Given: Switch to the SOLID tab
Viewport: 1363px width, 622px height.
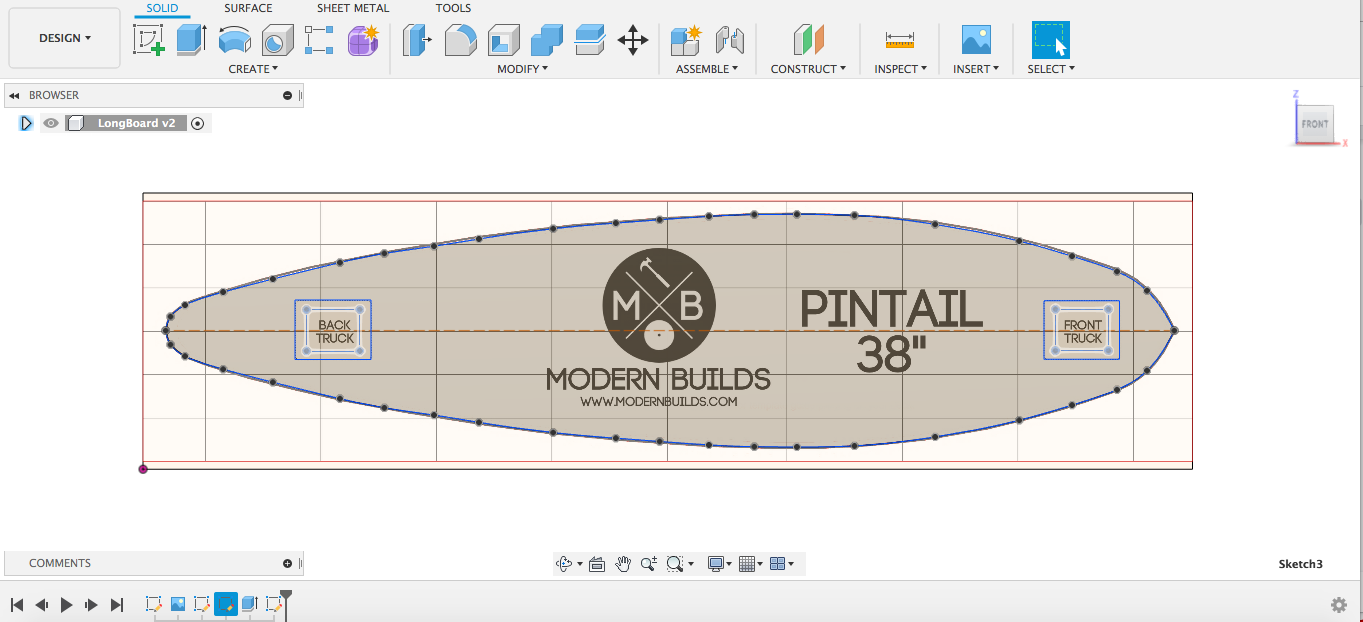Looking at the screenshot, I should [162, 8].
